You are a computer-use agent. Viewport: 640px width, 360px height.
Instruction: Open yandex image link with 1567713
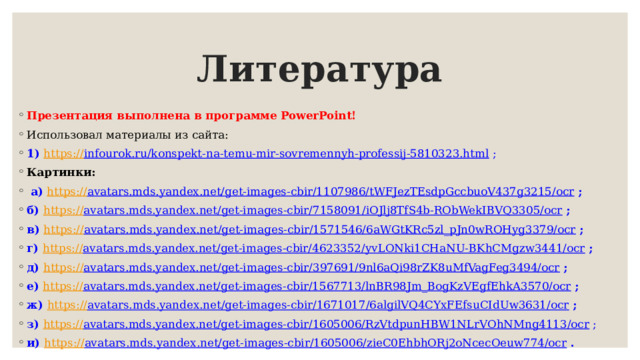tap(307, 286)
